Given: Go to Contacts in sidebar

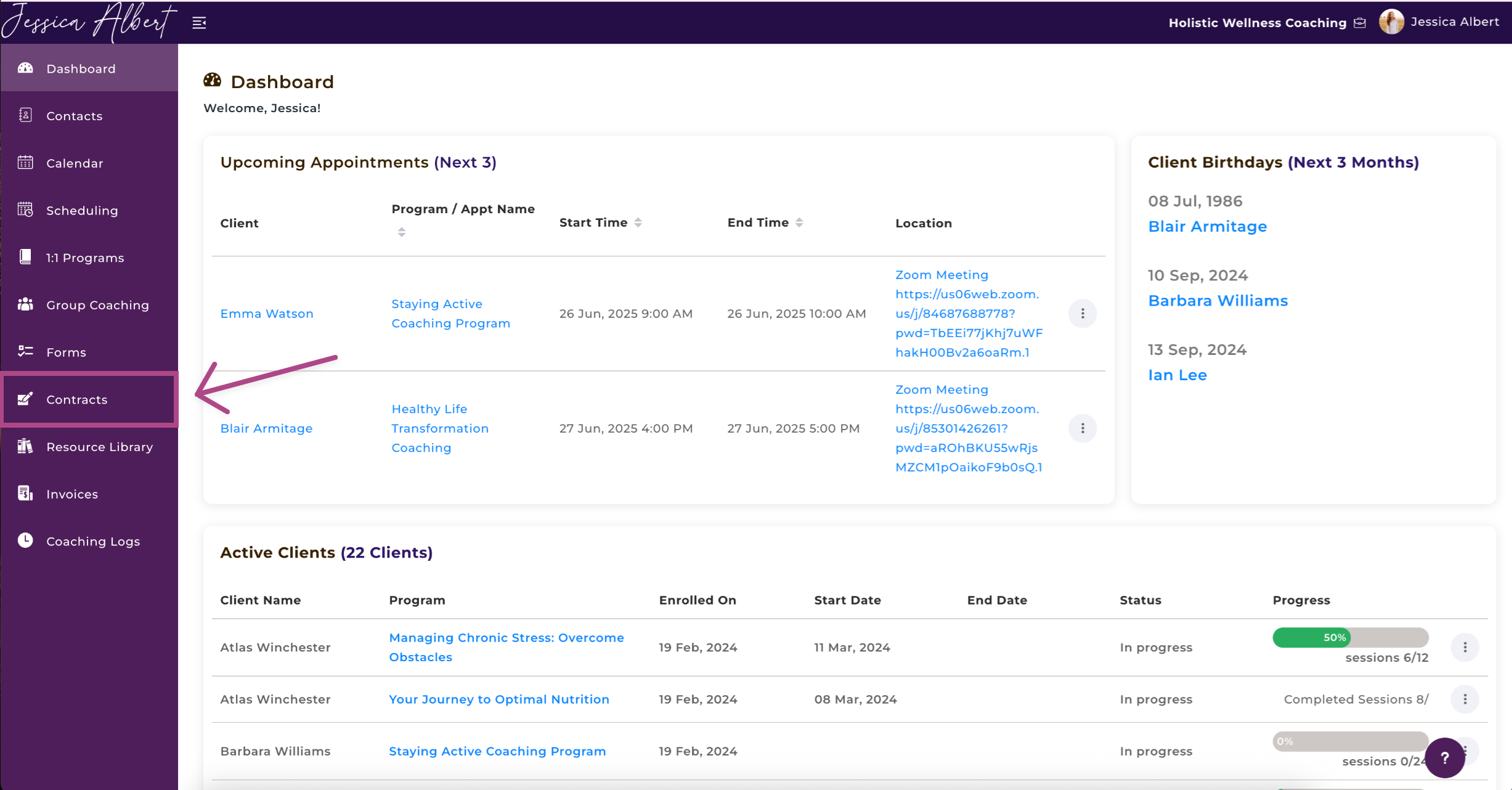Looking at the screenshot, I should point(89,116).
